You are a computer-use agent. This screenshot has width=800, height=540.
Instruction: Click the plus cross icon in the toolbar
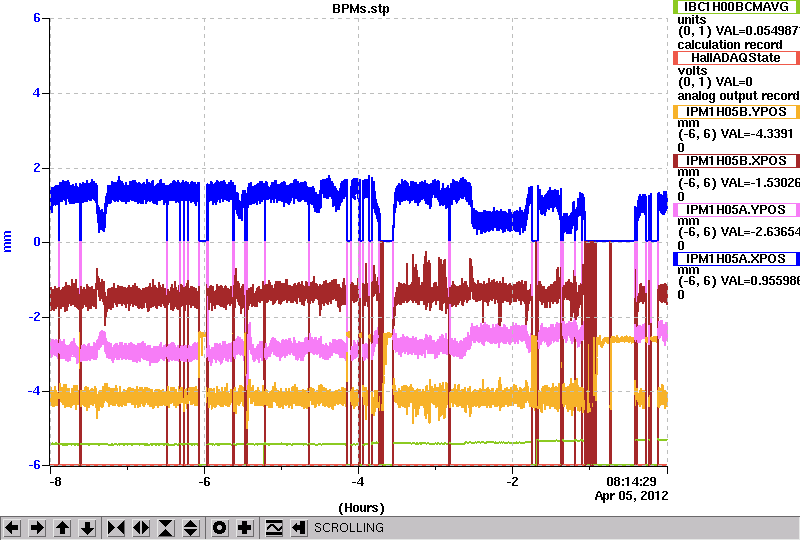[245, 528]
